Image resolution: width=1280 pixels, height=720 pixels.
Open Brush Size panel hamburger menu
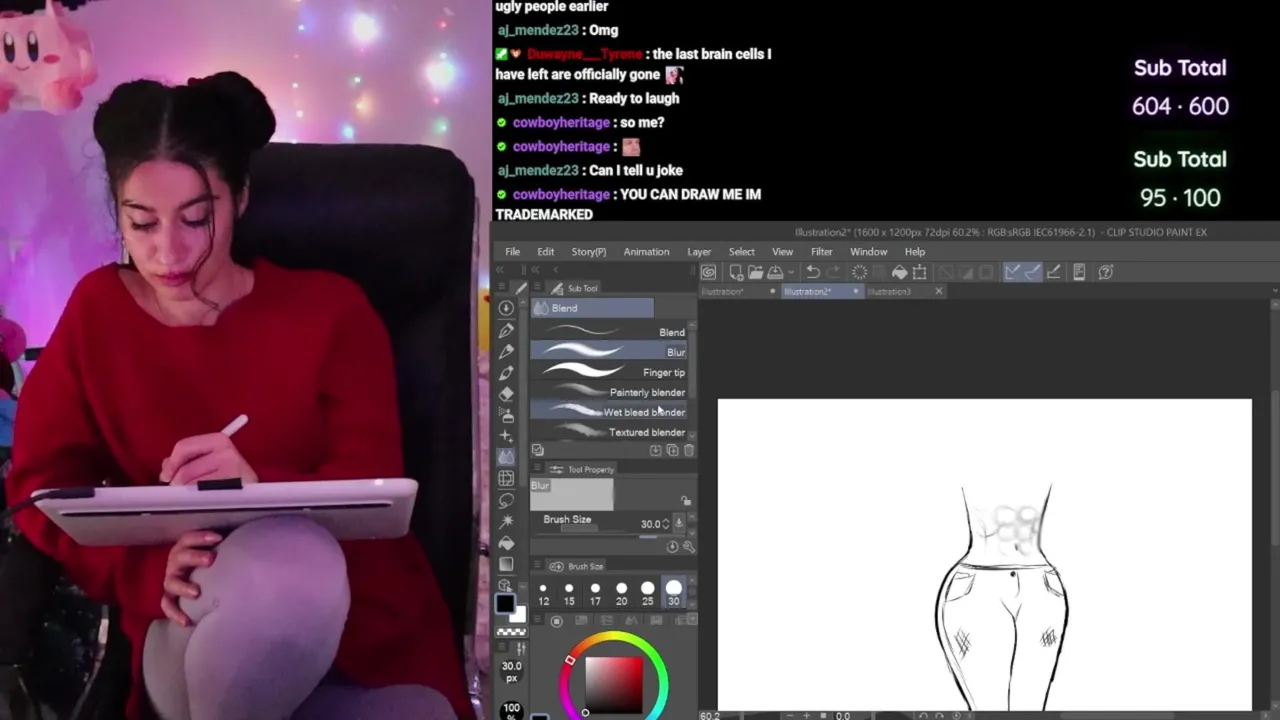pos(537,566)
